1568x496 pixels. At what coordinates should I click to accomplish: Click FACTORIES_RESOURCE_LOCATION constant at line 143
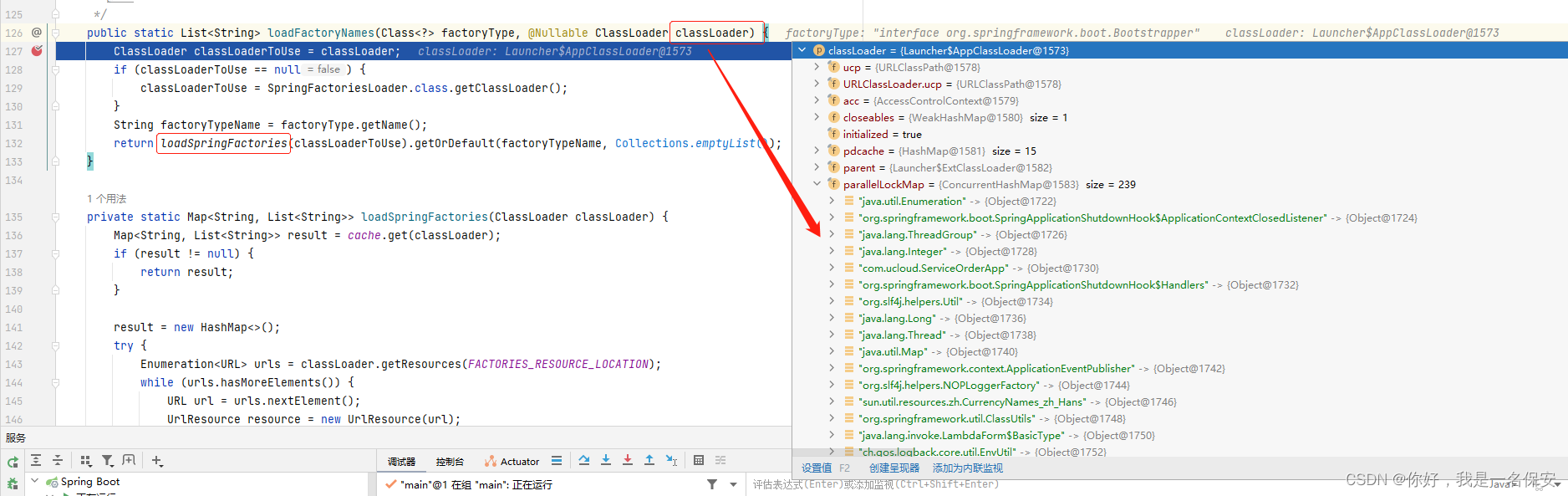coord(557,364)
